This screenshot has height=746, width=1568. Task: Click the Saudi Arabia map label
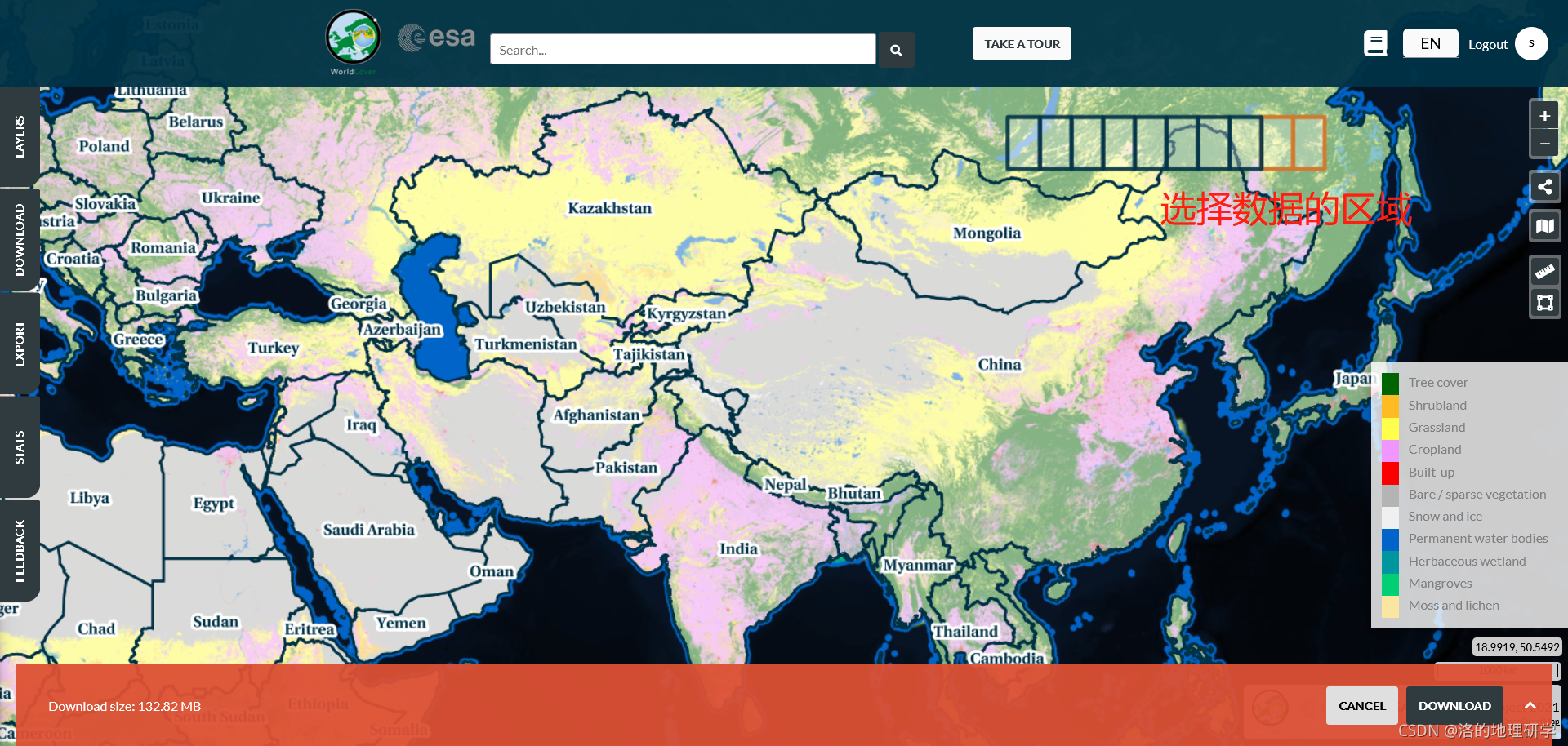369,530
